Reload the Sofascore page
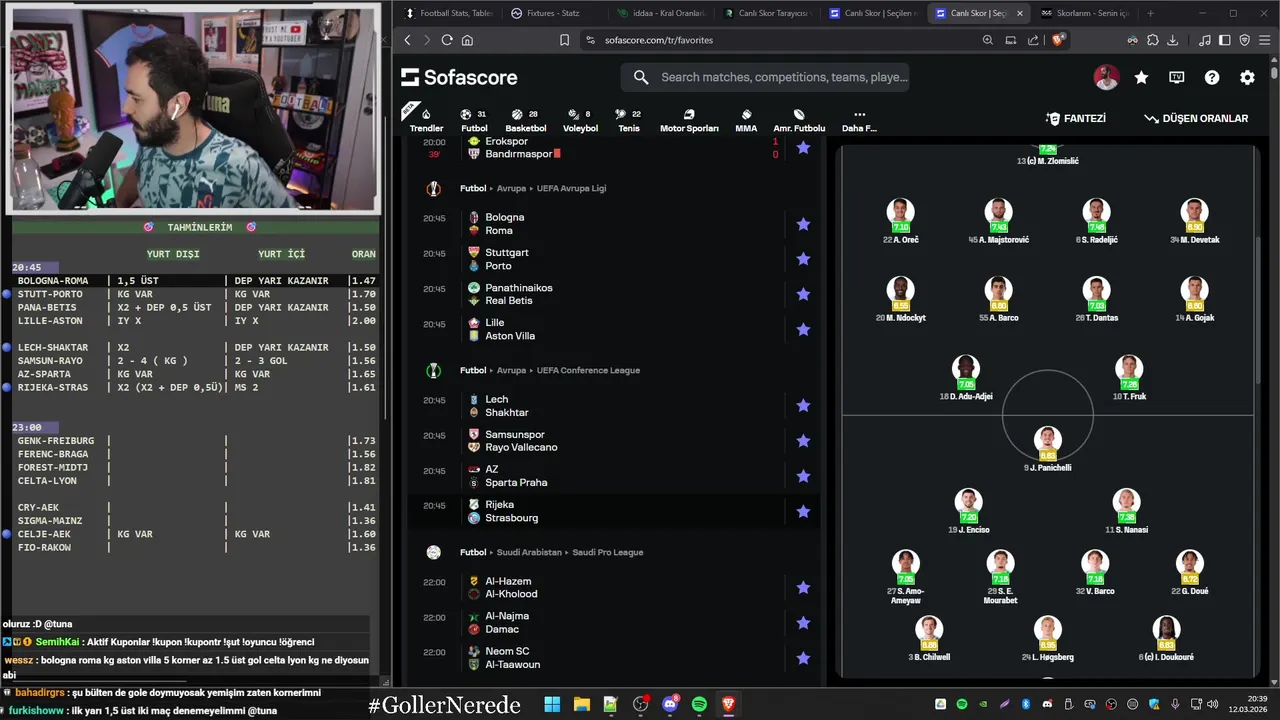Screen dimensions: 1280x720 pos(447,40)
